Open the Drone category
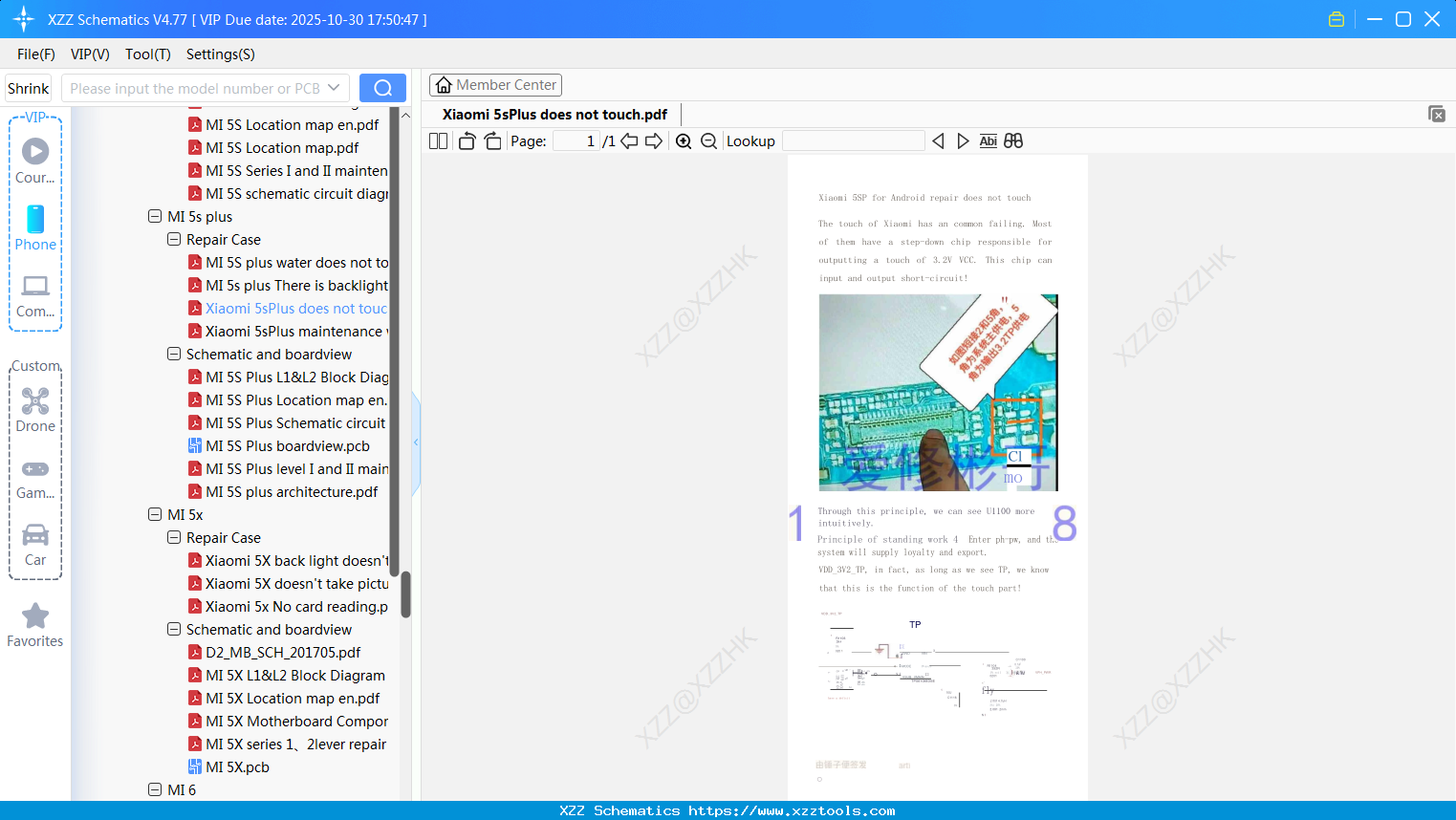 35,409
